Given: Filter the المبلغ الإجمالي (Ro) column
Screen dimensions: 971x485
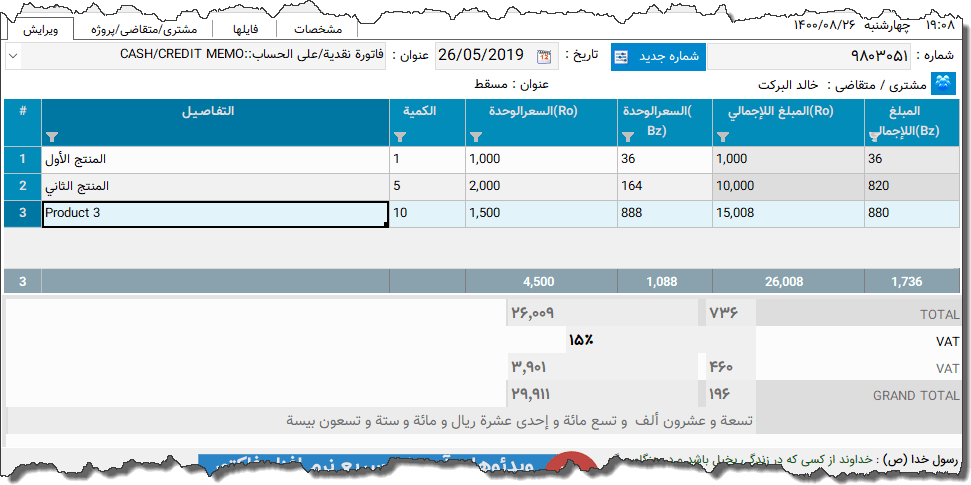Looking at the screenshot, I should pyautogui.click(x=723, y=137).
